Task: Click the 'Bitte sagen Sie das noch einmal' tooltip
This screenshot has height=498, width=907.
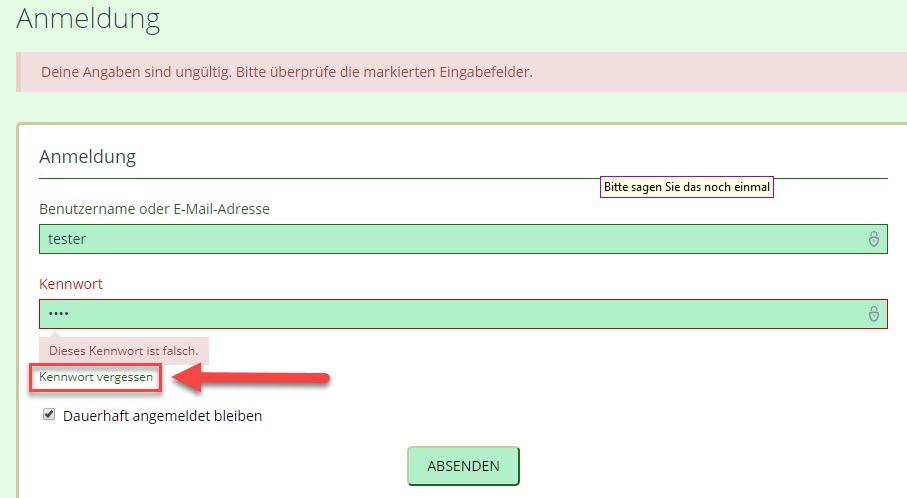Action: click(x=687, y=187)
